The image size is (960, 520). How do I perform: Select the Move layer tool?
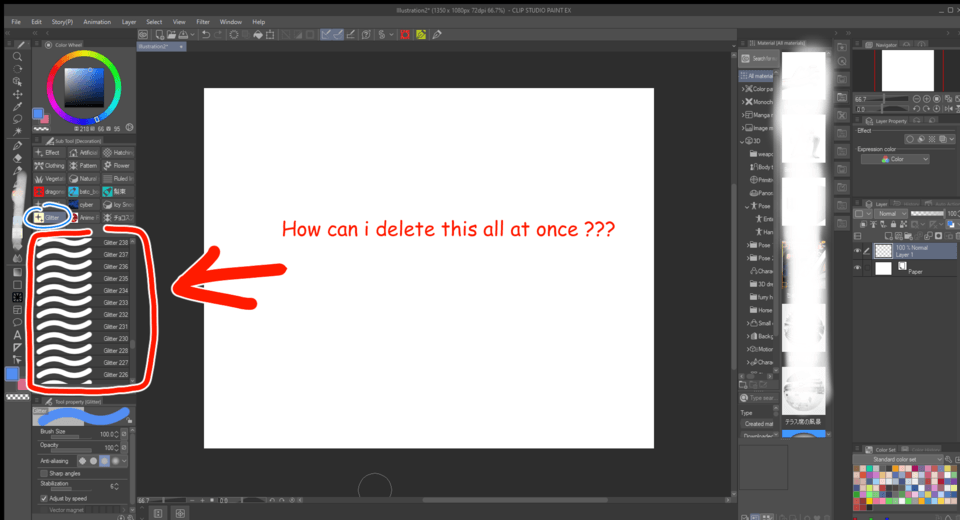17,94
